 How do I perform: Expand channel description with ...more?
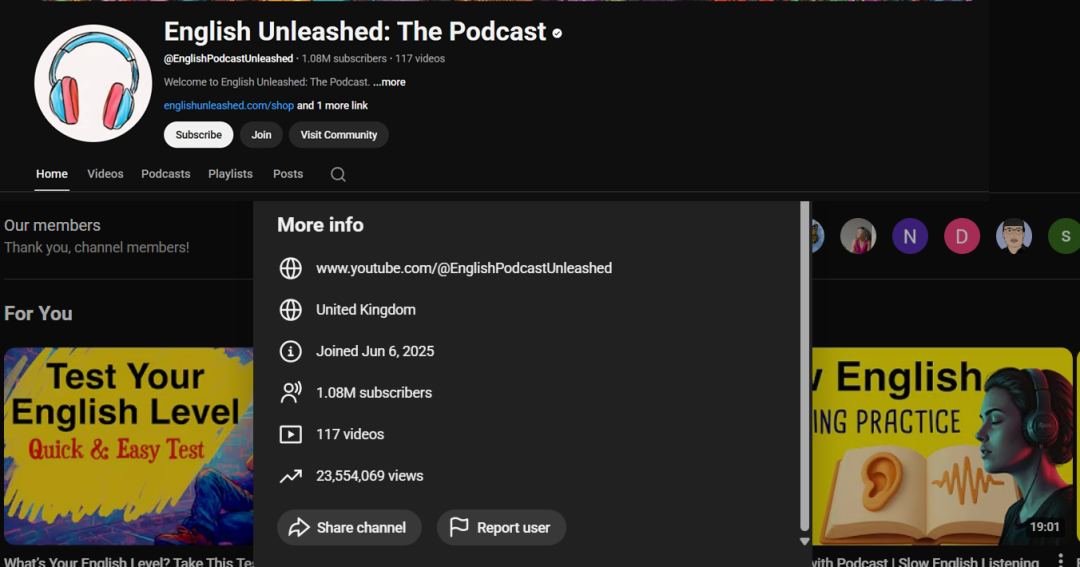pos(389,82)
